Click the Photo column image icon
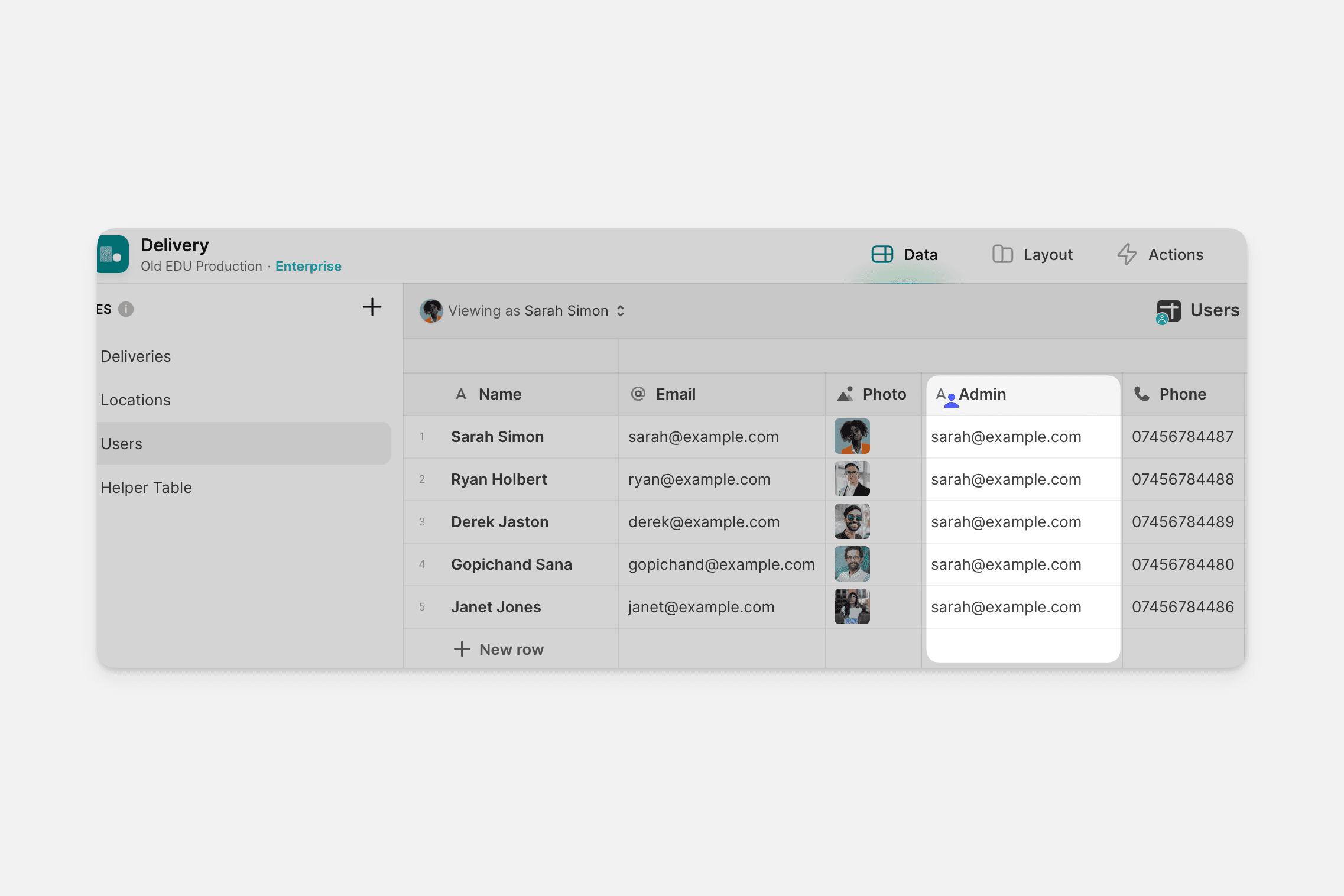This screenshot has height=896, width=1344. [846, 394]
